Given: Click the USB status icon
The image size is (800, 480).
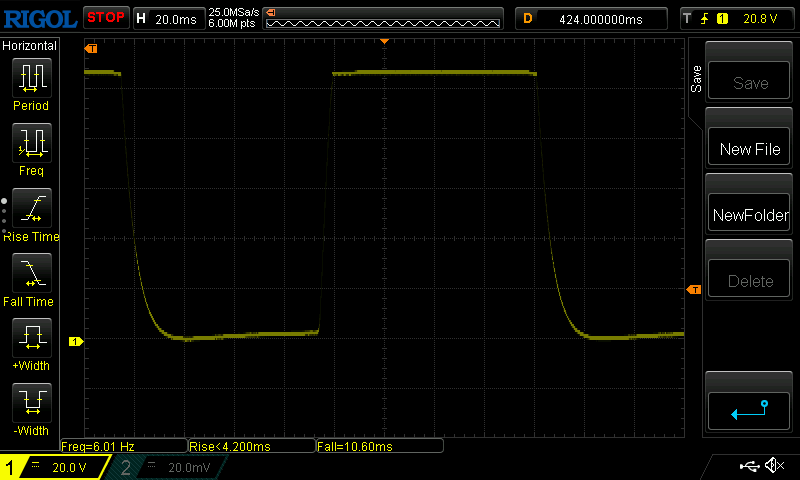Looking at the screenshot, I should (x=748, y=466).
